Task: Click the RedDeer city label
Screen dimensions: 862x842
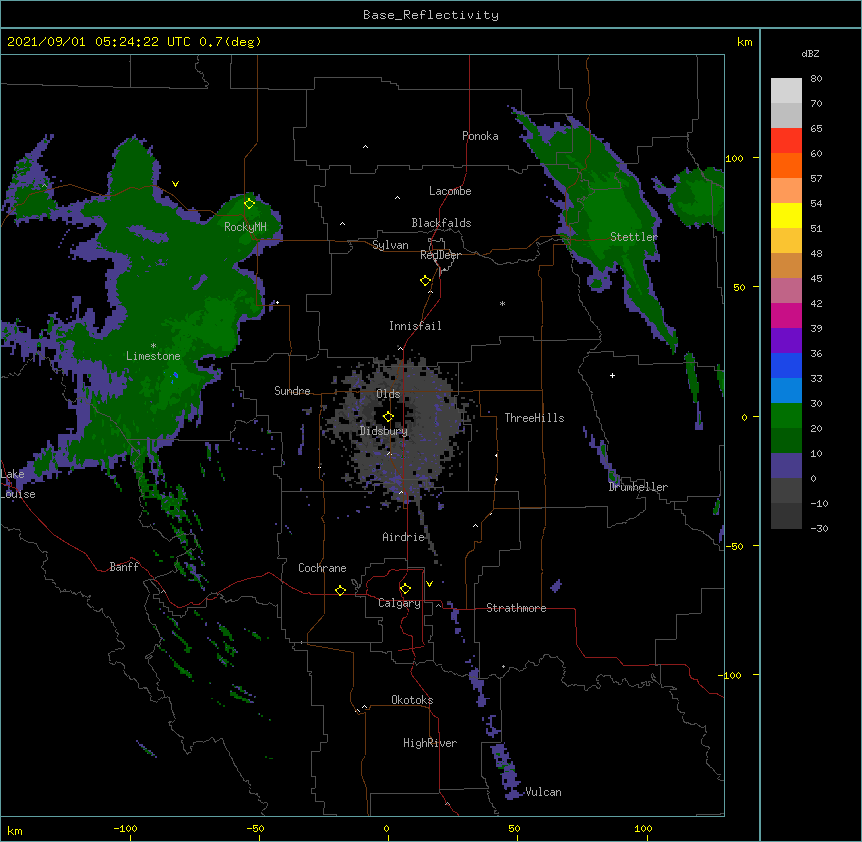Action: 440,255
